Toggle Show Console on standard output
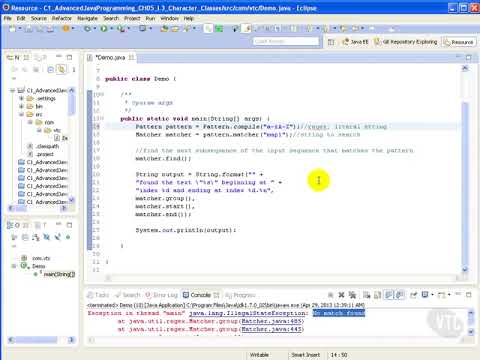The width and height of the screenshot is (480, 360). (389, 295)
